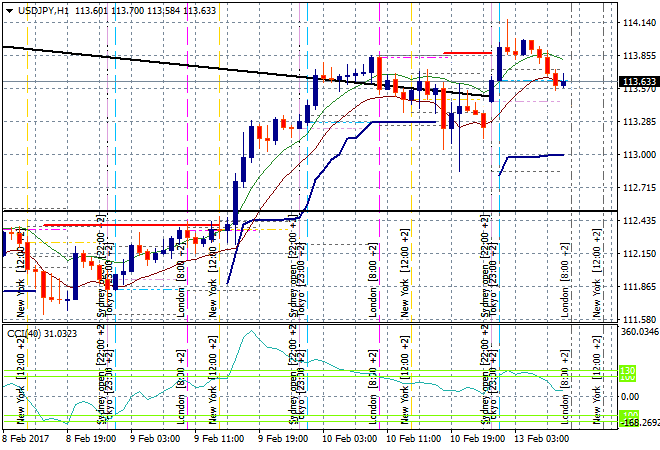This screenshot has width=660, height=450.
Task: Click the 111.580 price axis label
Action: 637,320
